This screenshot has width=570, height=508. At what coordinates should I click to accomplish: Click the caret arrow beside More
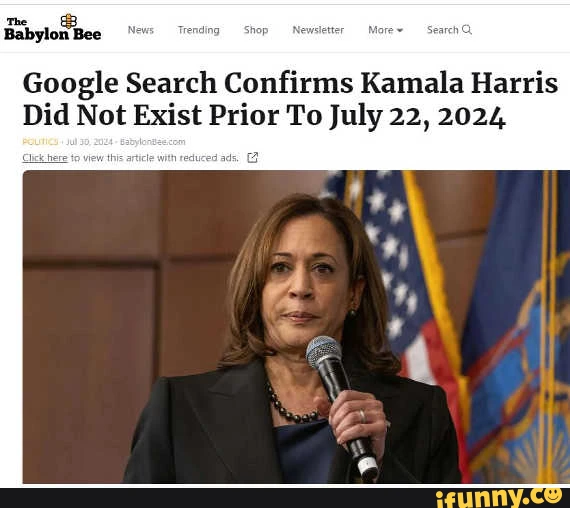[x=400, y=31]
